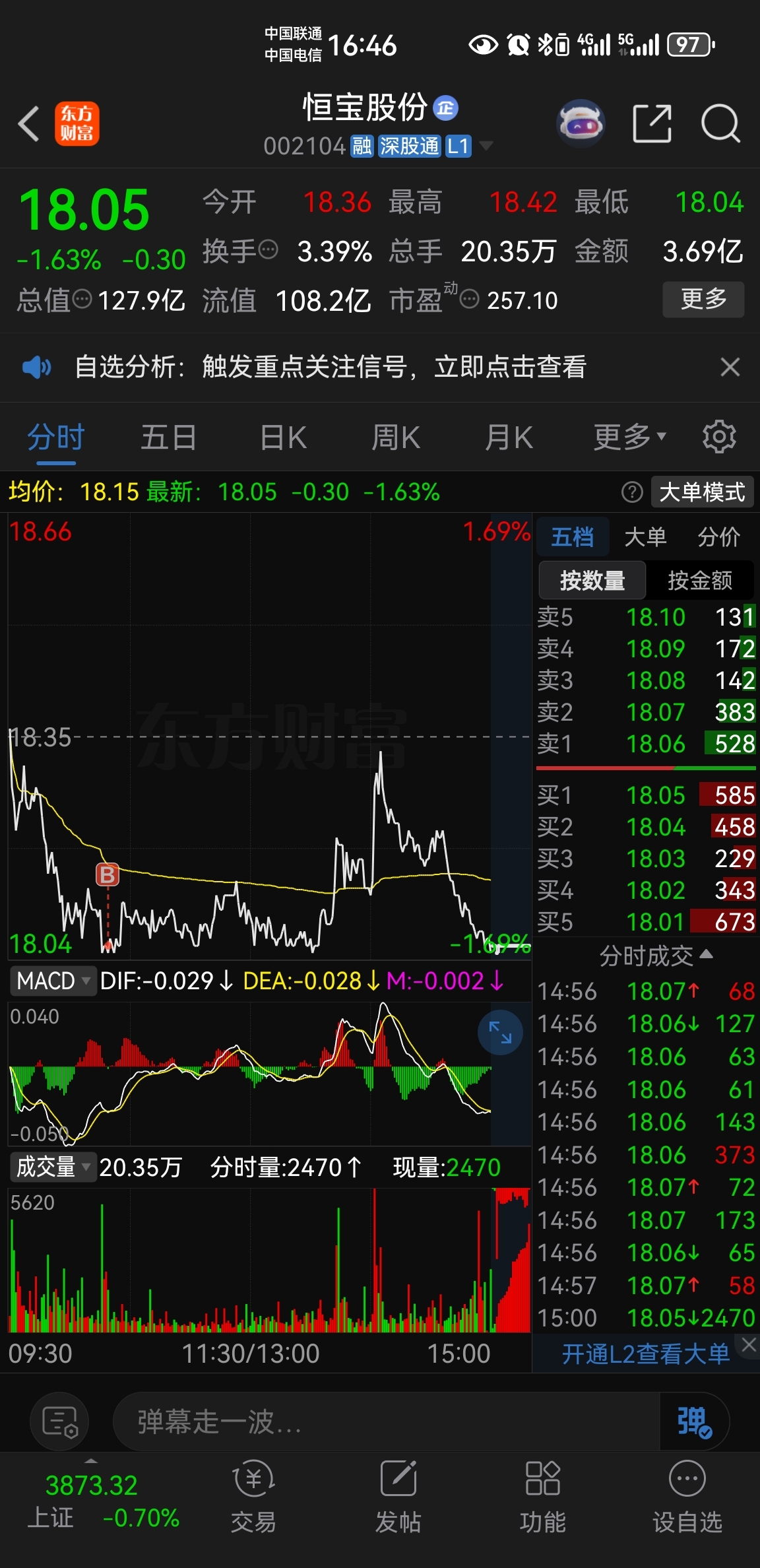The width and height of the screenshot is (760, 1568).
Task: Tap the 融 margin trading badge
Action: click(x=362, y=146)
